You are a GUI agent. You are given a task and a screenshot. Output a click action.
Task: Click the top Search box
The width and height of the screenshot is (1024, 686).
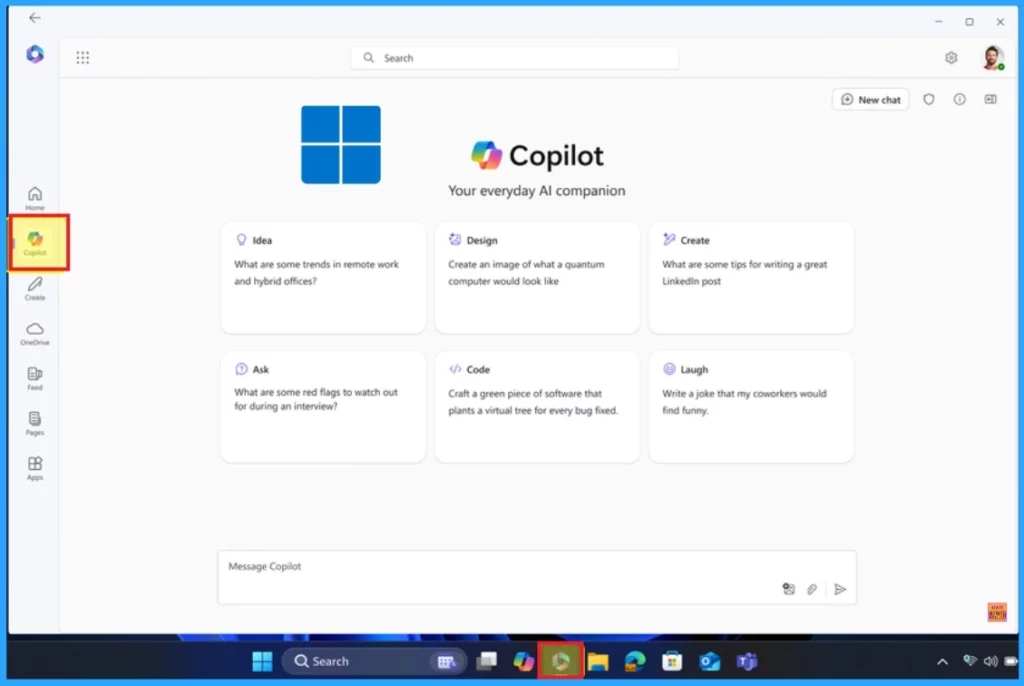[515, 58]
